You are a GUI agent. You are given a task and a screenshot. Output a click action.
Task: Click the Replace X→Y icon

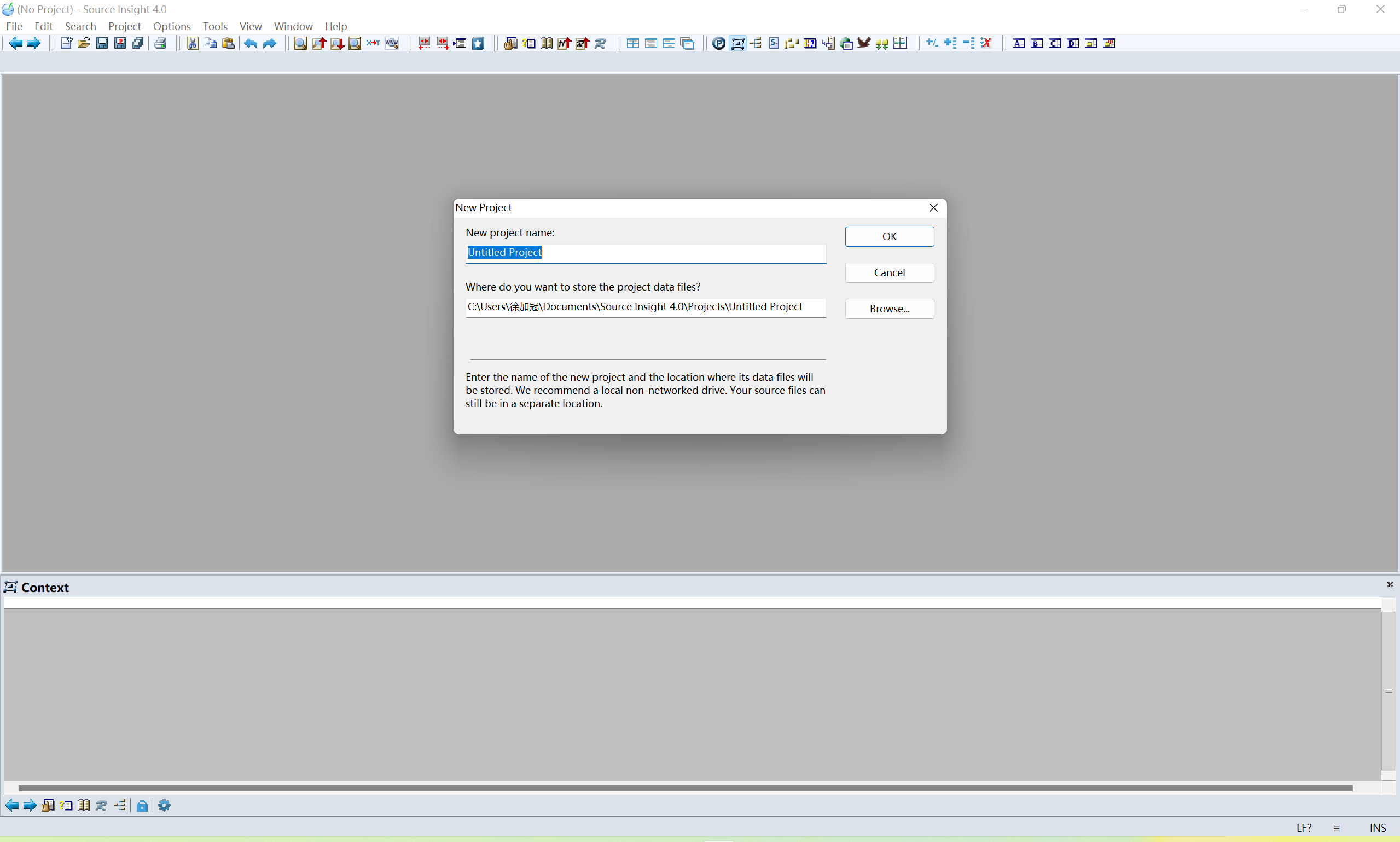tap(373, 43)
